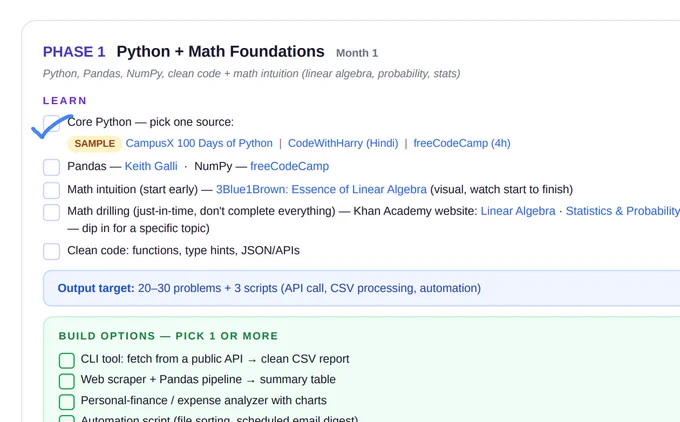Viewport: 680px width, 422px height.
Task: Check the Clean code checkbox
Action: (x=52, y=251)
